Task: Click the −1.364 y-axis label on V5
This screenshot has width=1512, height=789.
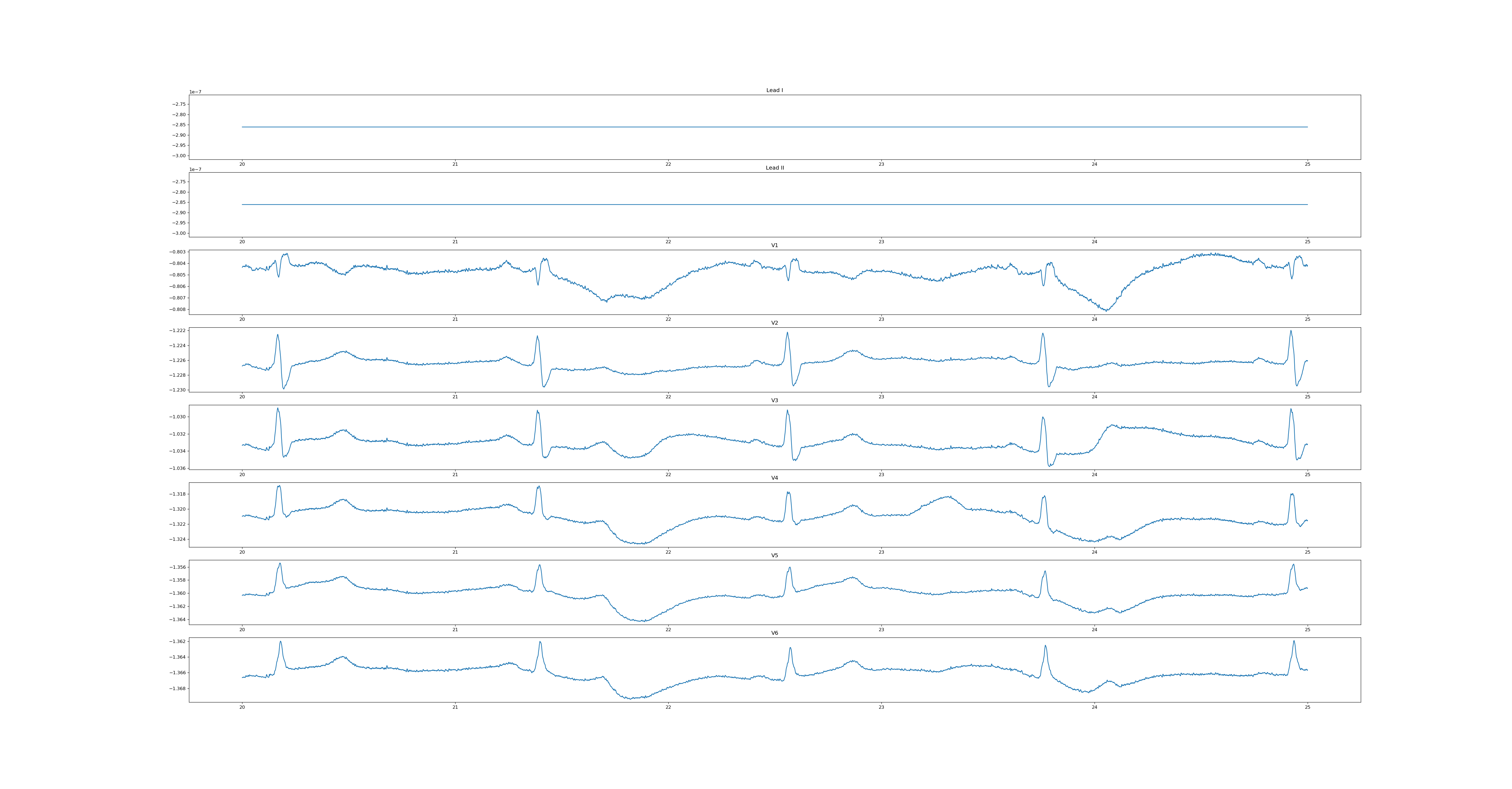Action: [177, 619]
